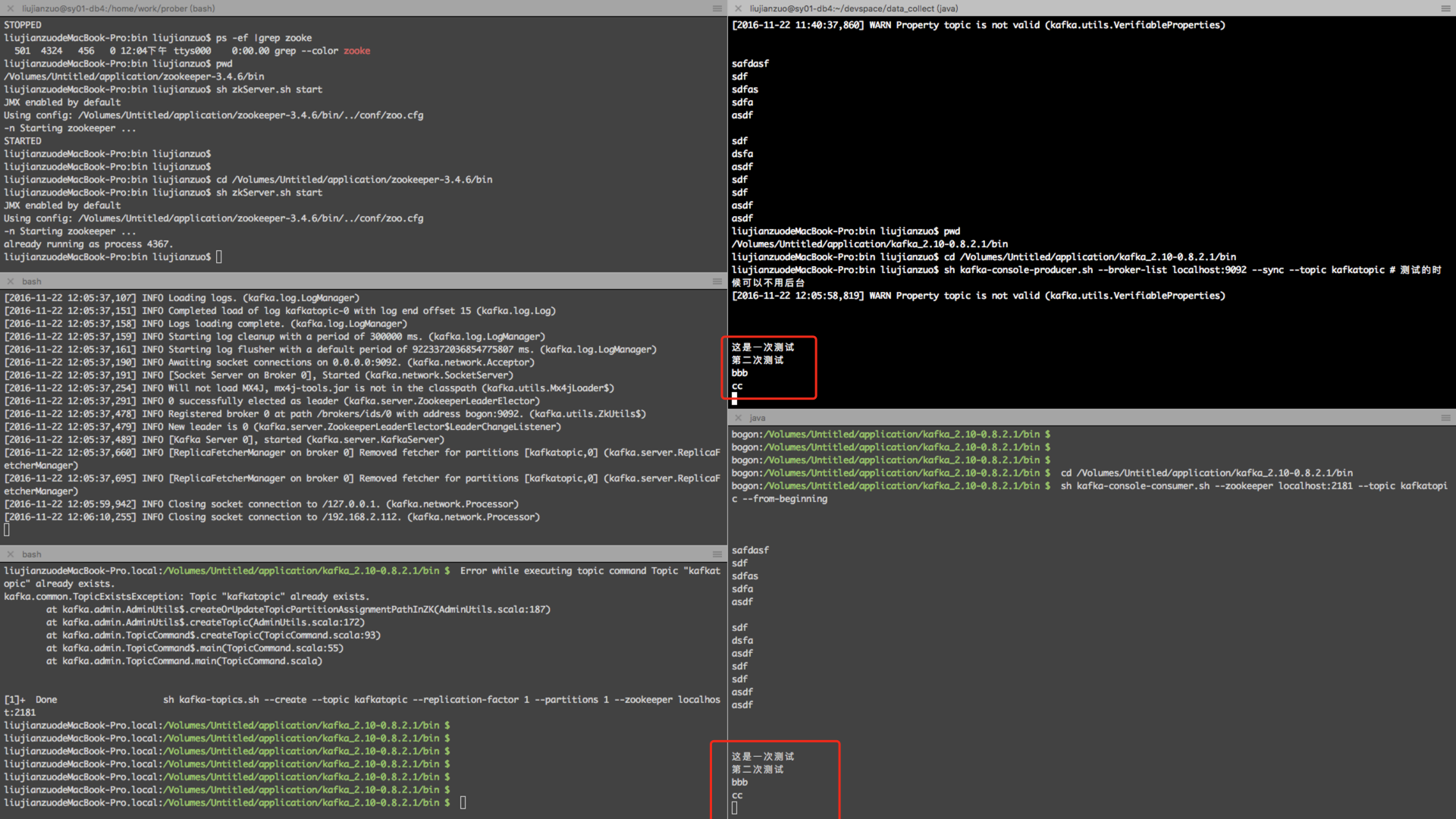The height and width of the screenshot is (819, 1456).
Task: Click the 'Closing socket connection to /192.168.2.112.' line
Action: (x=272, y=517)
